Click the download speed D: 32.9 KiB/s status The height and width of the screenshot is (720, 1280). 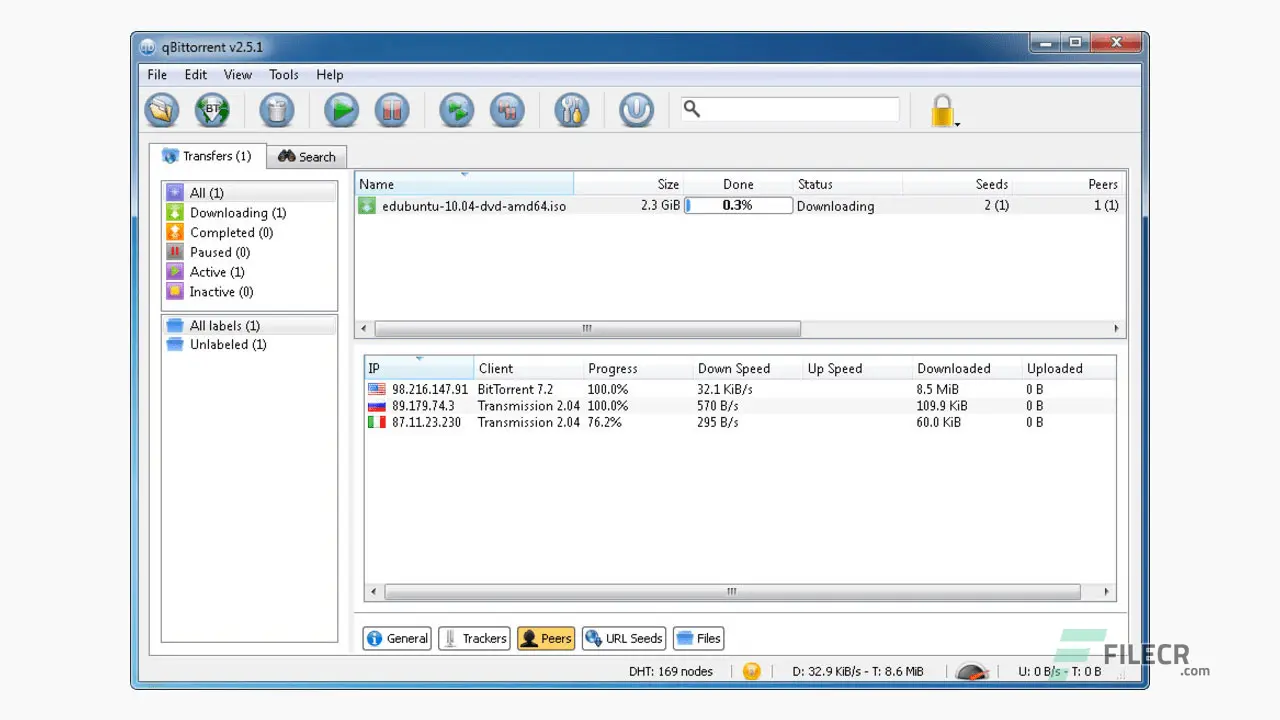(857, 671)
